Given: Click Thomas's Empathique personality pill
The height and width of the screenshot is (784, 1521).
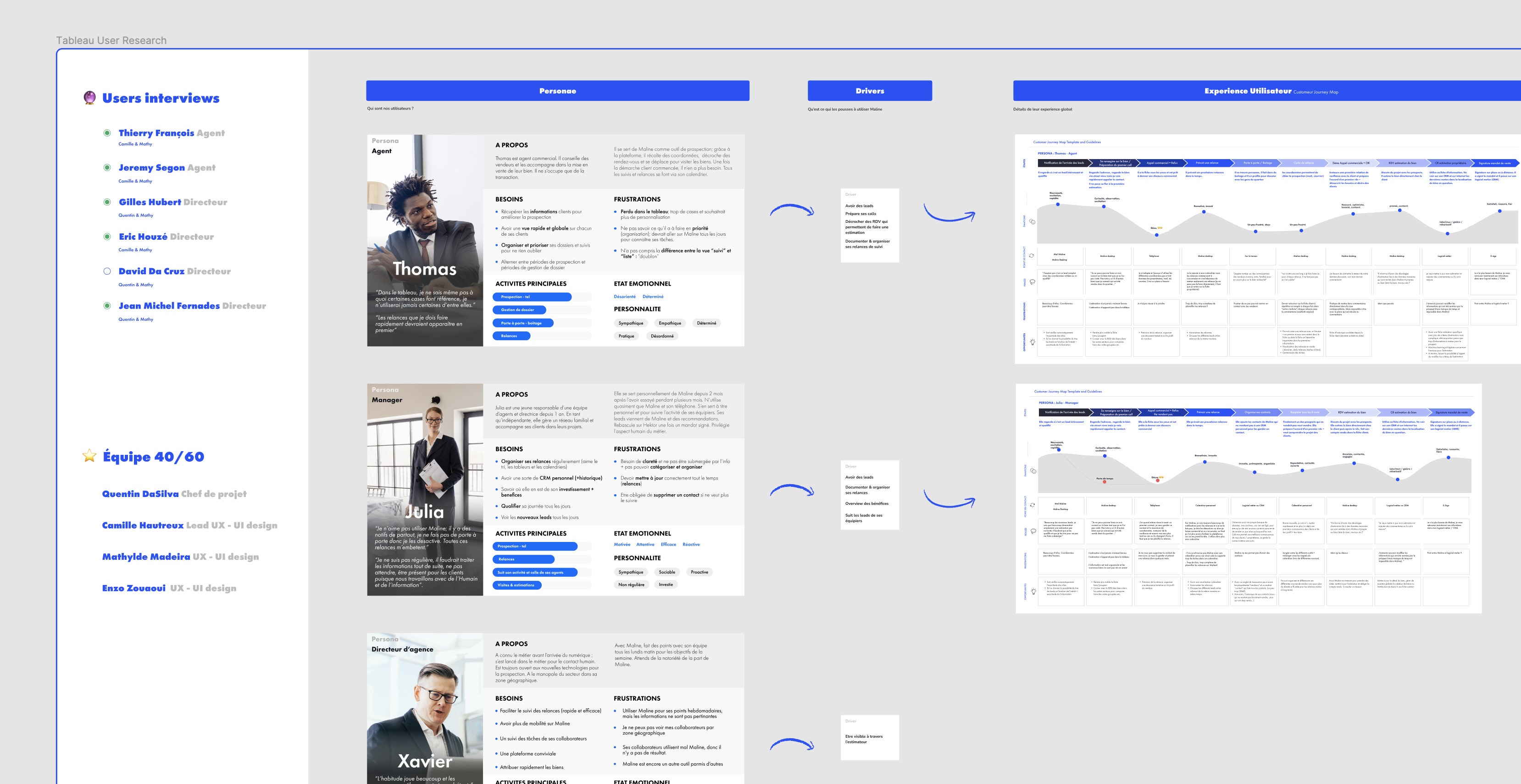Looking at the screenshot, I should [670, 323].
